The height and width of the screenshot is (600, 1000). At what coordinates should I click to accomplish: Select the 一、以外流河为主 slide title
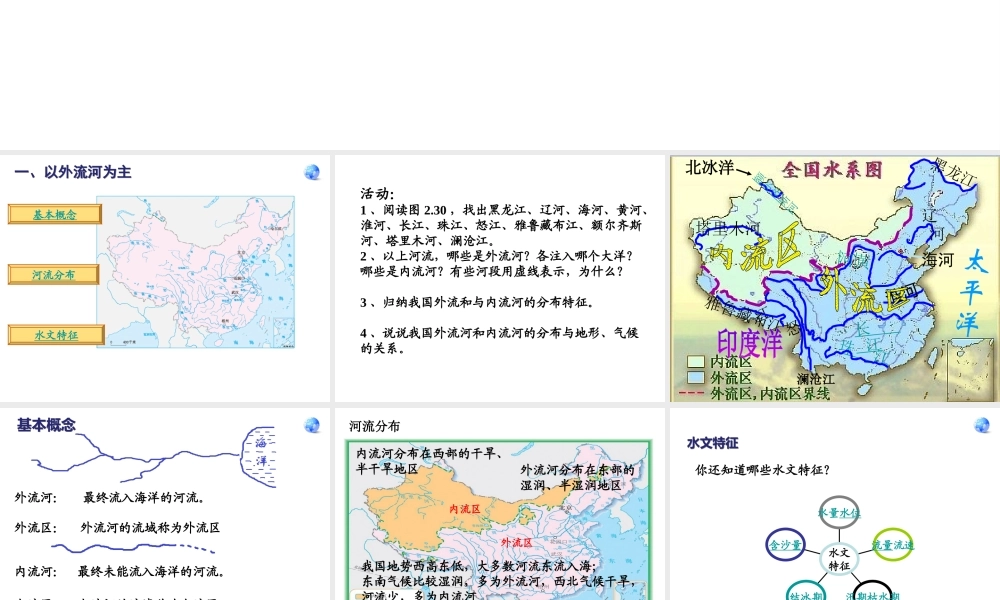tap(73, 172)
